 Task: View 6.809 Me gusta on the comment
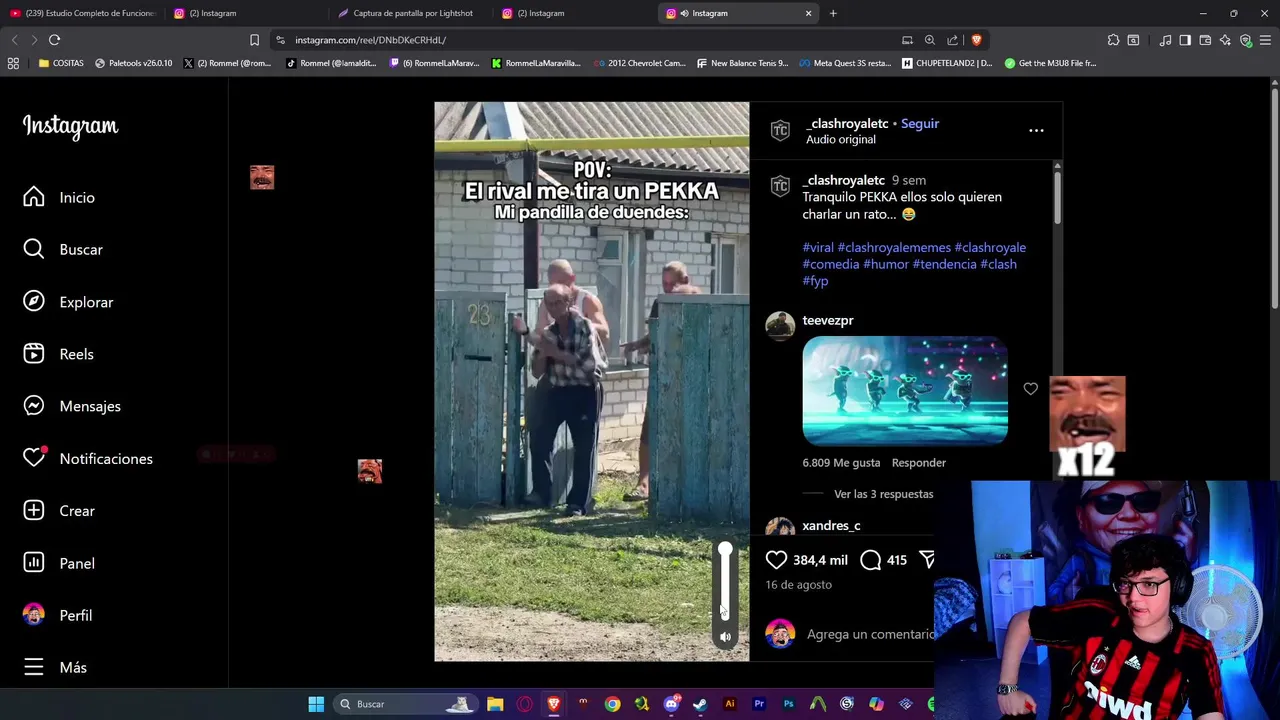pyautogui.click(x=841, y=463)
